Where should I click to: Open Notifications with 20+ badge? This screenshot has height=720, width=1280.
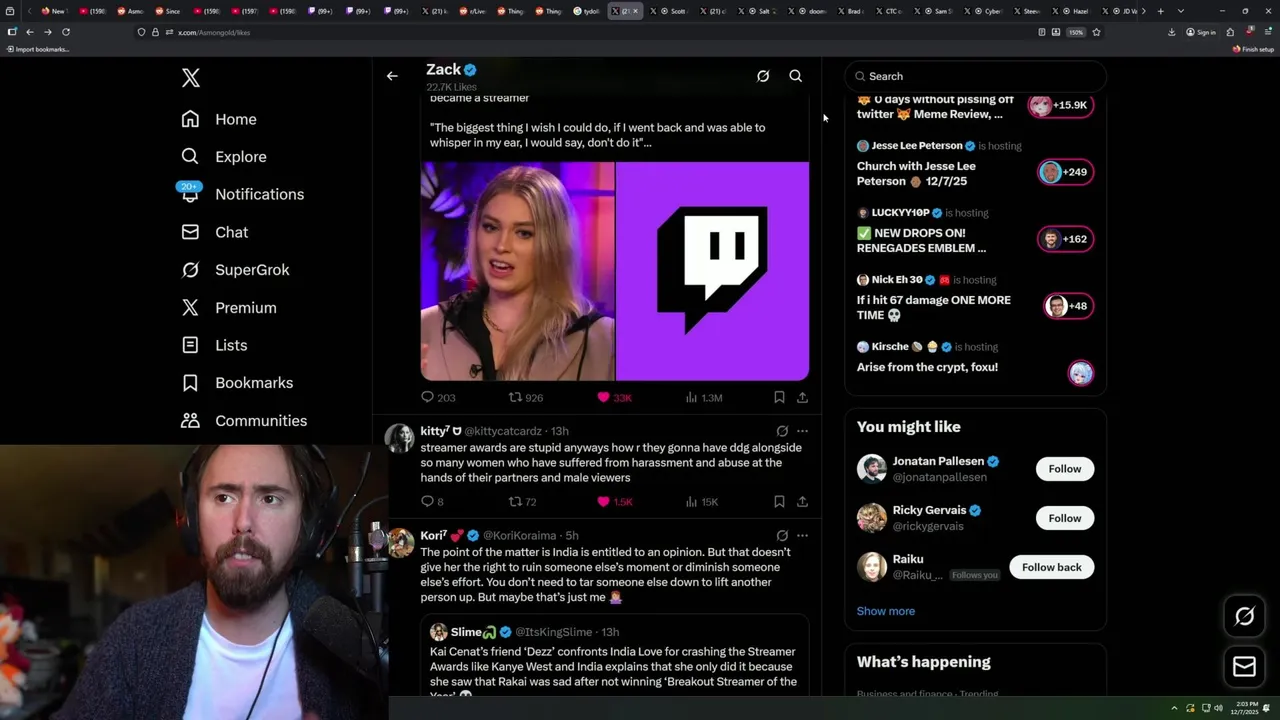[241, 194]
